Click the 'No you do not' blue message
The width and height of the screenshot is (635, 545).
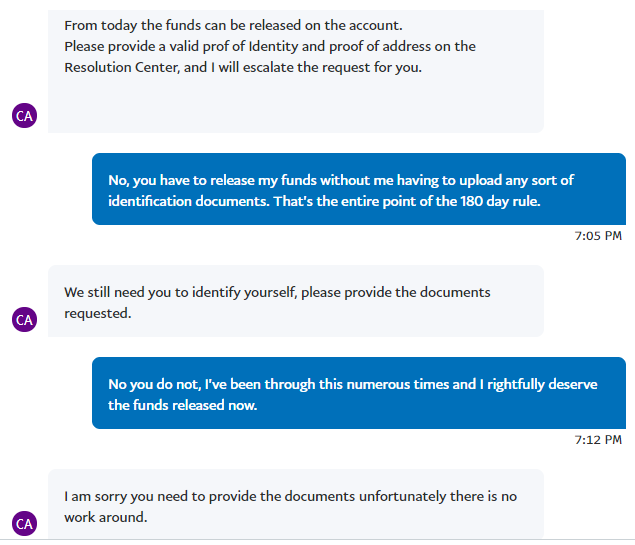359,393
